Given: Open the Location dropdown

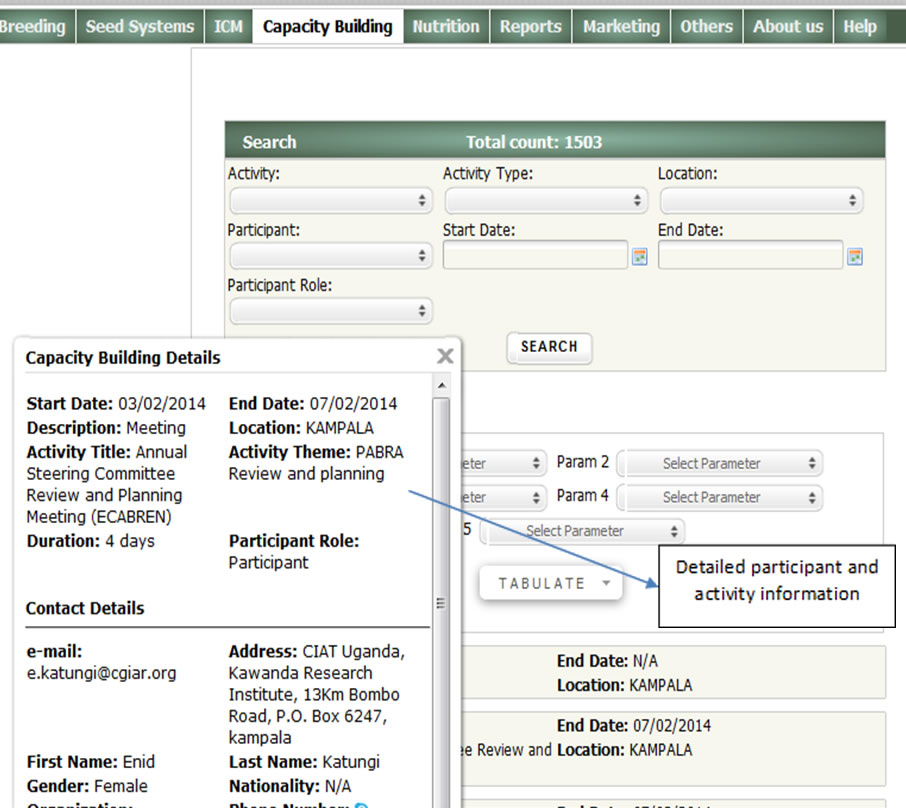Looking at the screenshot, I should tap(760, 201).
